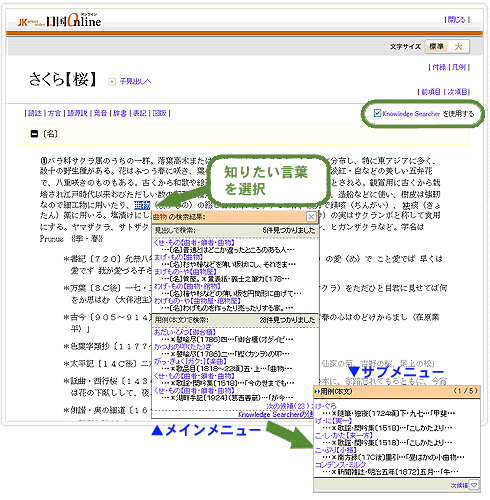Open example result おだい‐びつ【御台櫃】
The width and height of the screenshot is (490, 500).
[185, 332]
